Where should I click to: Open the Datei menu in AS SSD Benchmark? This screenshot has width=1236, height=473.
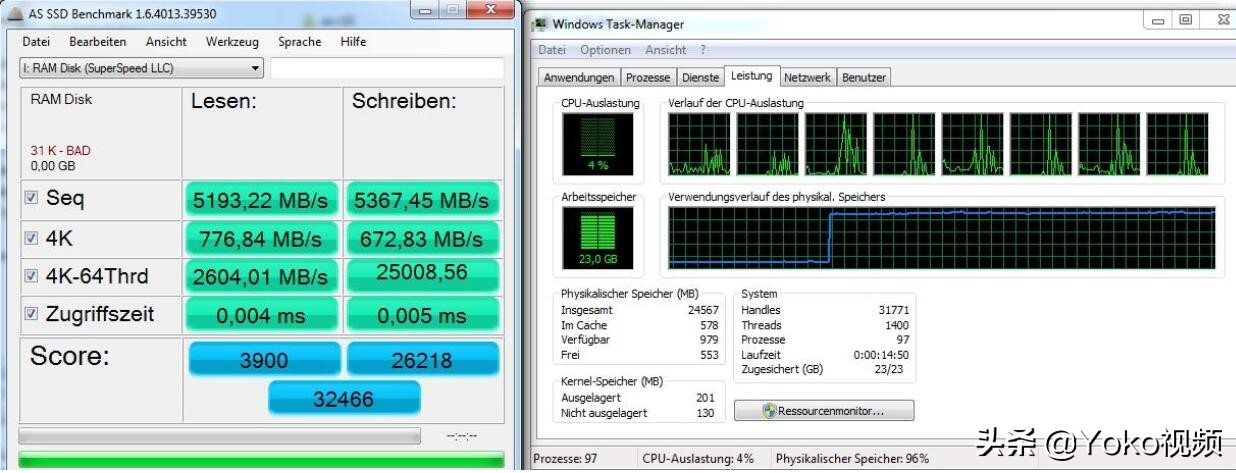[x=36, y=42]
